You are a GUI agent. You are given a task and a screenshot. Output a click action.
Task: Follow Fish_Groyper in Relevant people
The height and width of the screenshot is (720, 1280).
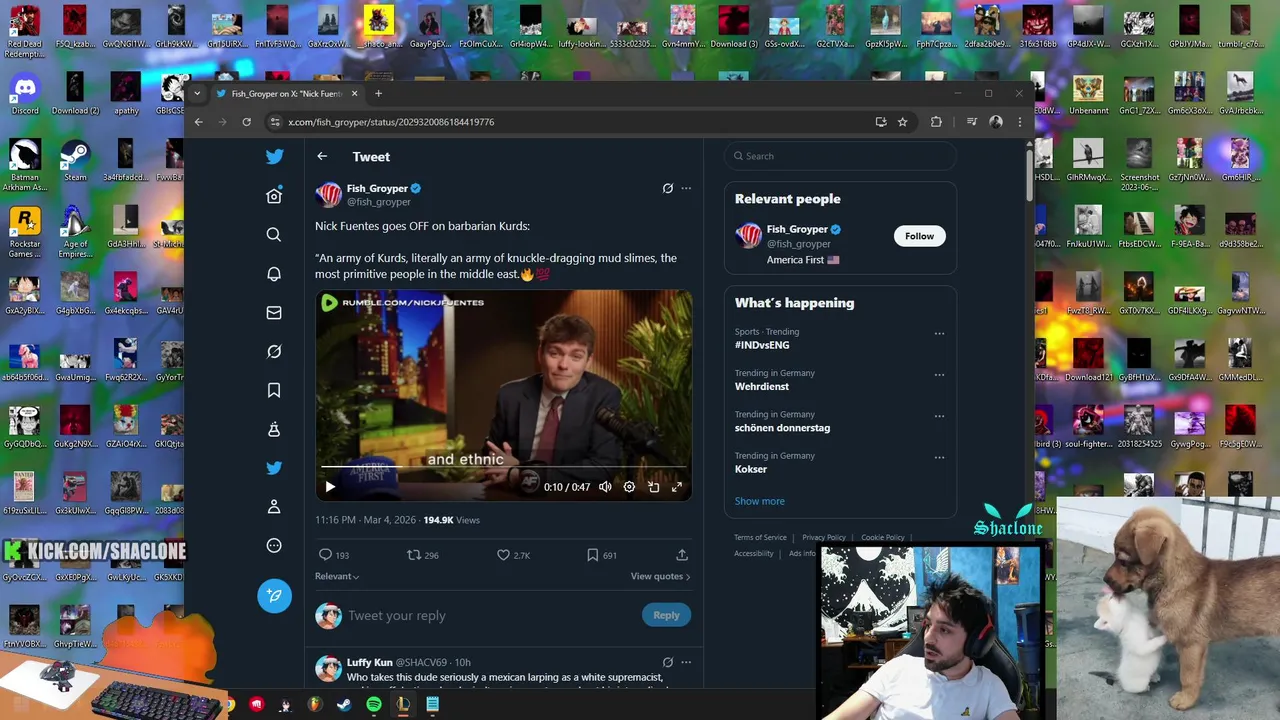[919, 236]
